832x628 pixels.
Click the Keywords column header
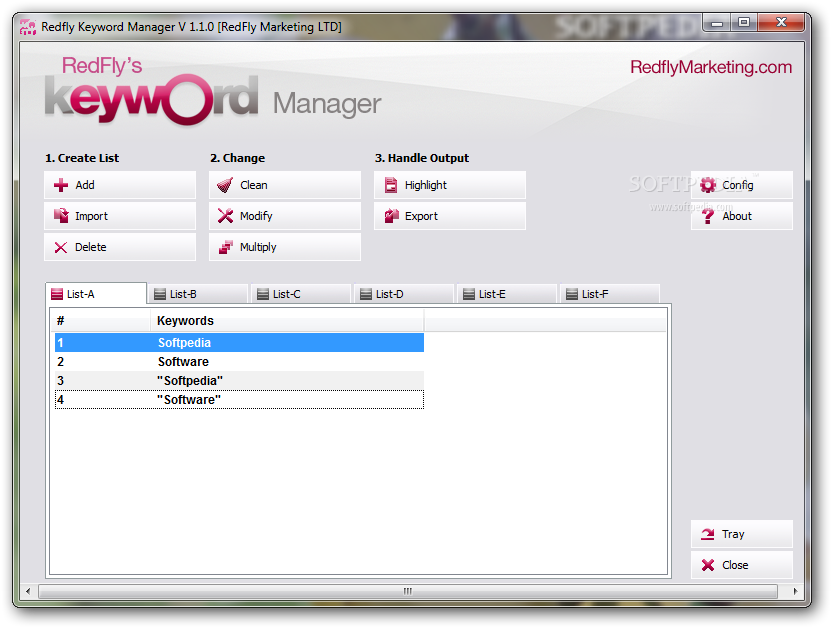(287, 321)
